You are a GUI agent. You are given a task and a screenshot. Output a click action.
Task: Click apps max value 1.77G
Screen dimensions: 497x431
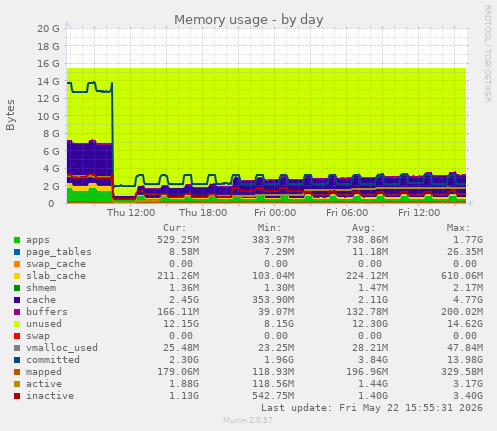pyautogui.click(x=468, y=240)
